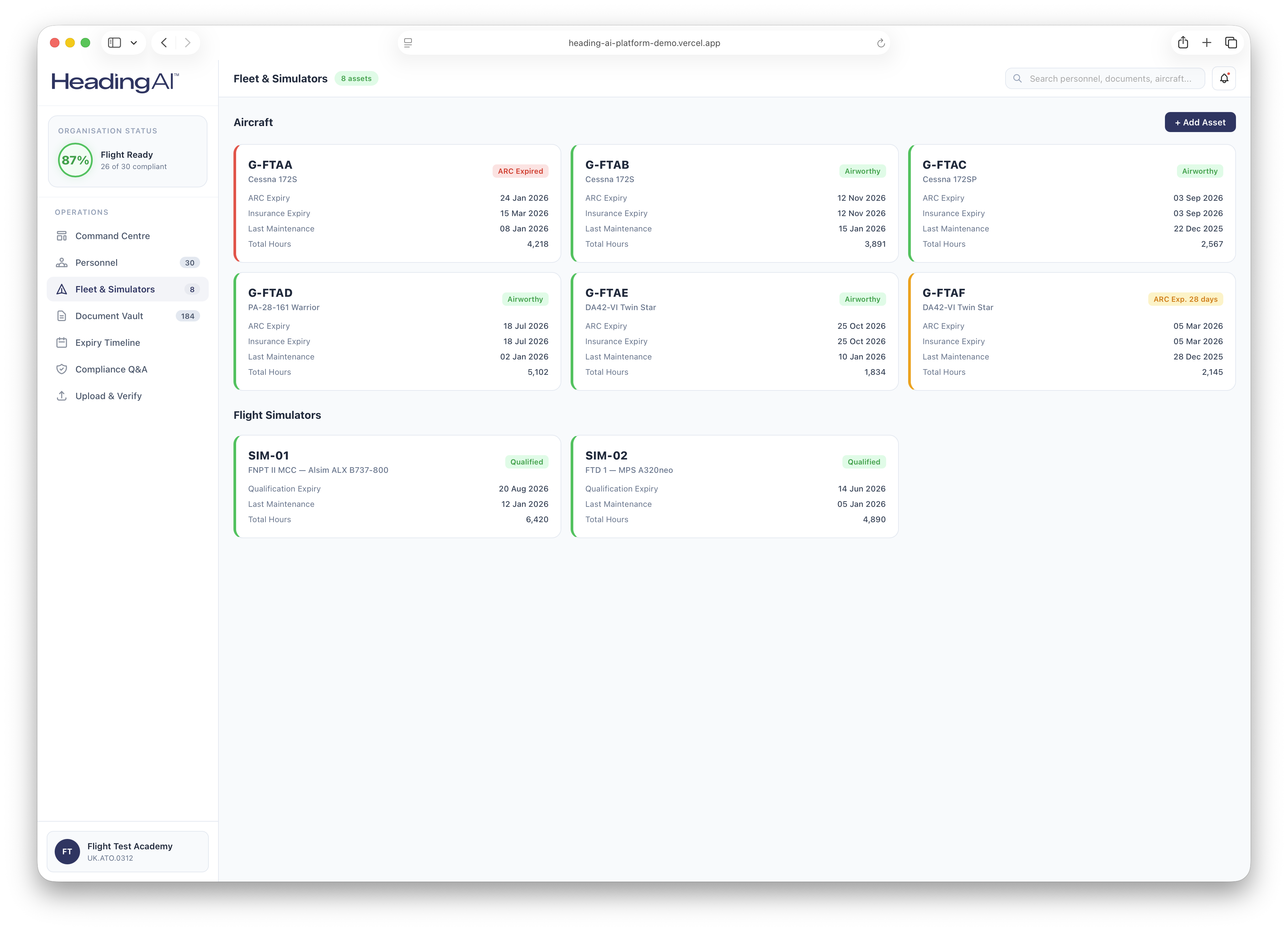Screen dimensions: 1288x931
Task: Open Document Vault via its document icon
Action: pyautogui.click(x=62, y=316)
